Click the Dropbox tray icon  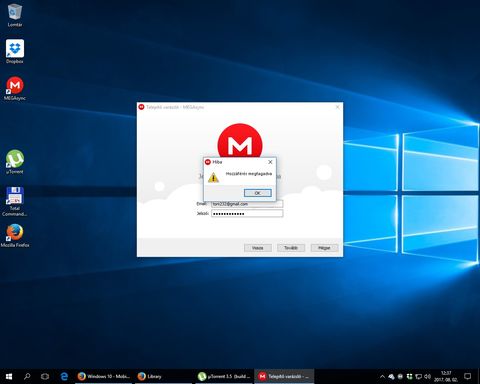tap(409, 377)
